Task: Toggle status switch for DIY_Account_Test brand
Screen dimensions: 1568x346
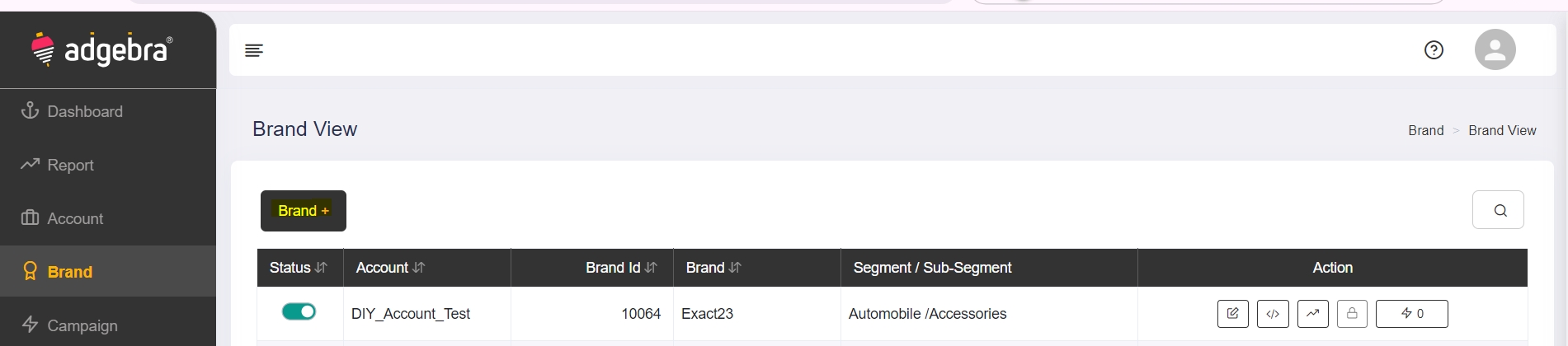Action: (299, 311)
